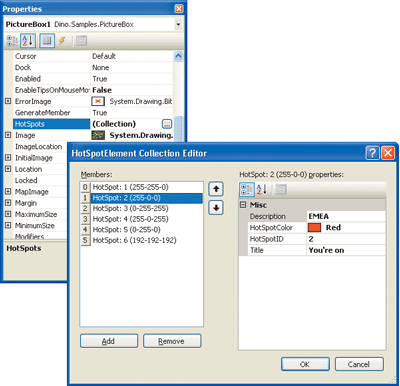This screenshot has height=386, width=400.
Task: Move selected HotSpot up with arrow button
Action: click(216, 189)
